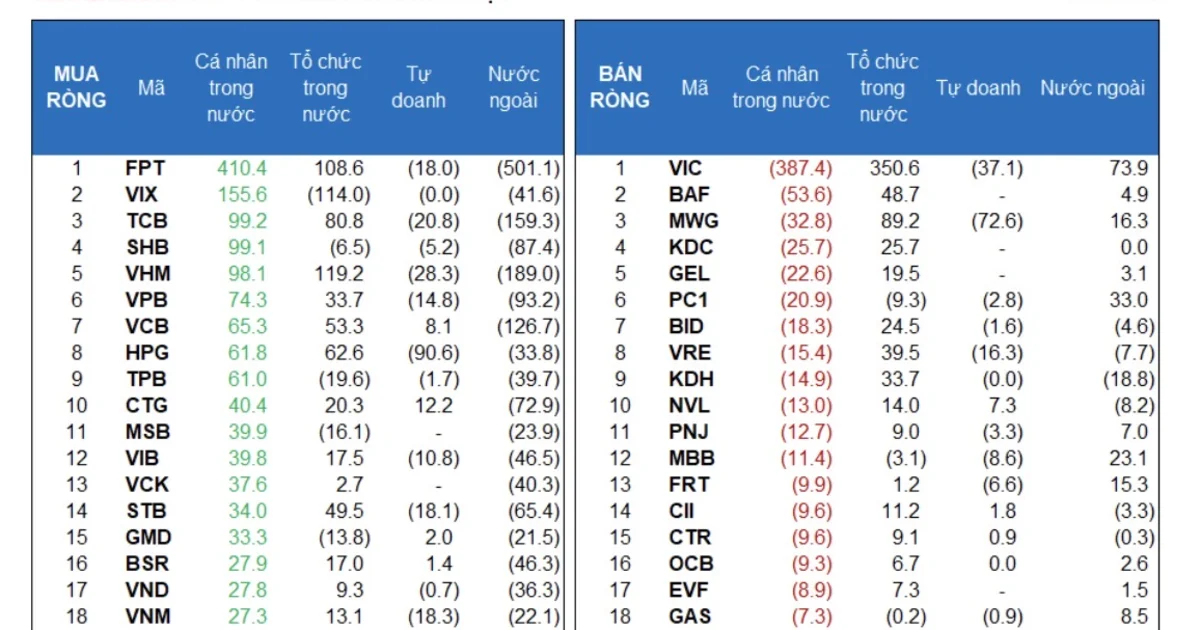This screenshot has height=630, width=1200.
Task: Click the (387.4) value for VIC
Action: (800, 168)
